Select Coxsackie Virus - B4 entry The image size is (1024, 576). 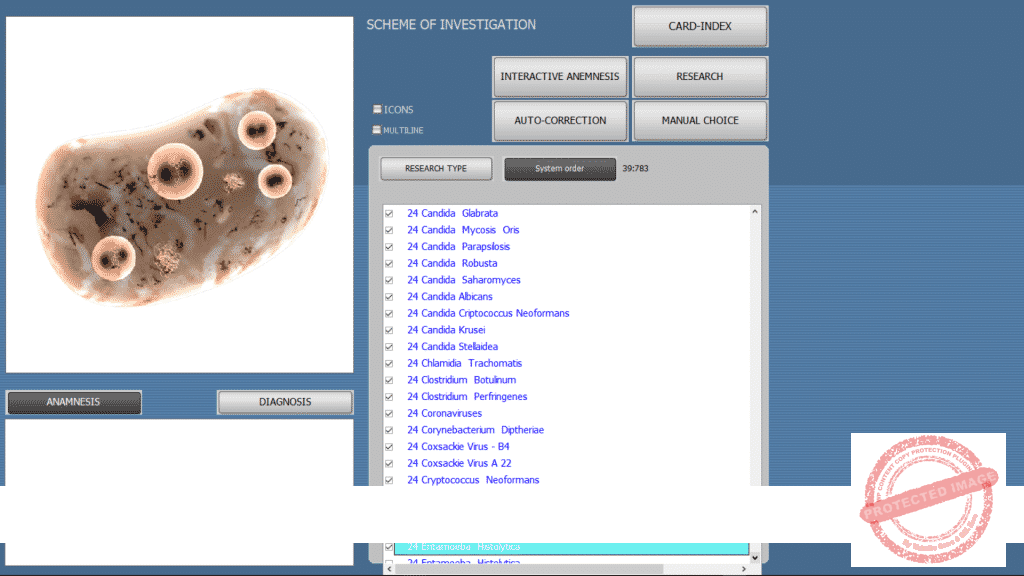[458, 447]
